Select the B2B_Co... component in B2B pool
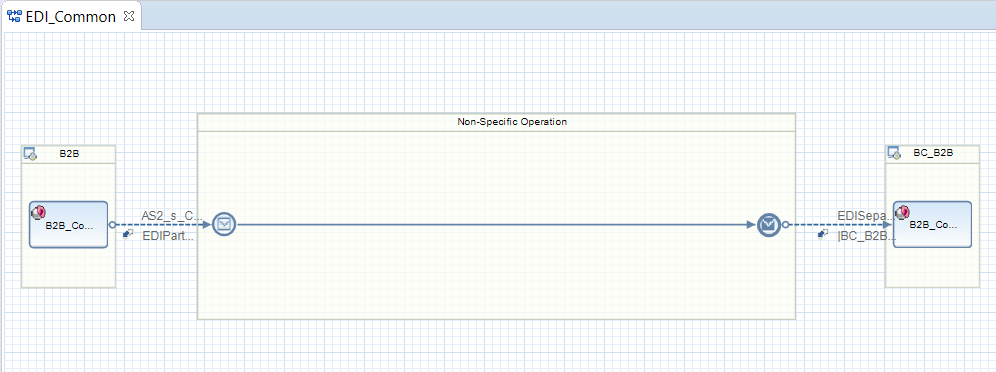Viewport: 996px width, 372px height. point(69,225)
